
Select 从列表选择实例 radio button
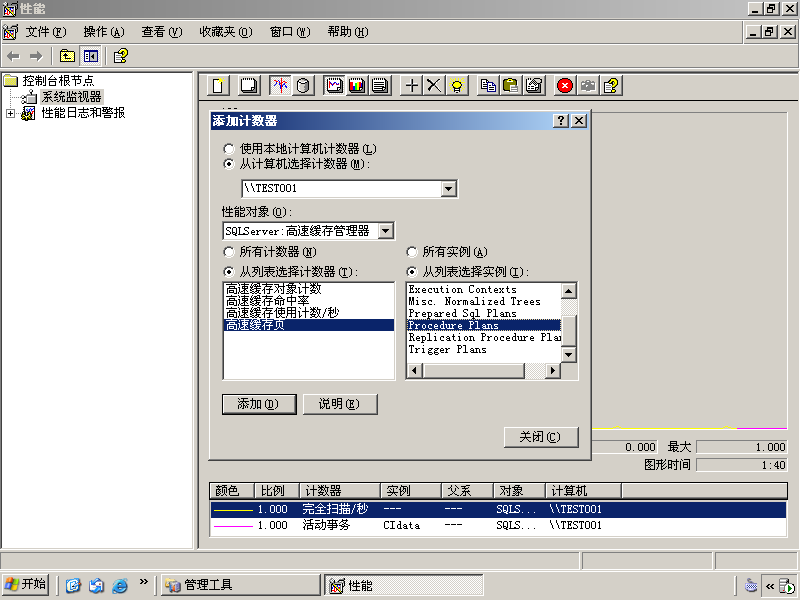pyautogui.click(x=412, y=272)
